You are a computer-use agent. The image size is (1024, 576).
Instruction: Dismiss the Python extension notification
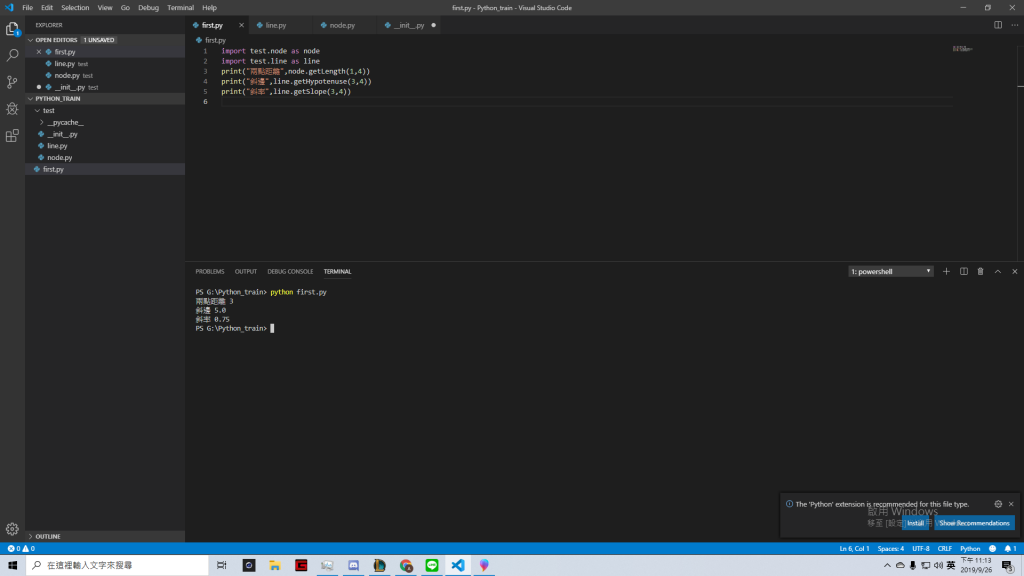(1011, 504)
